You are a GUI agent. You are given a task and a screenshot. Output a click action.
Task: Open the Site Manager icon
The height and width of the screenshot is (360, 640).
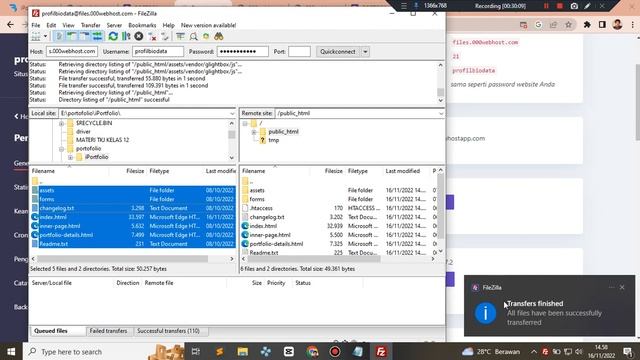click(36, 36)
